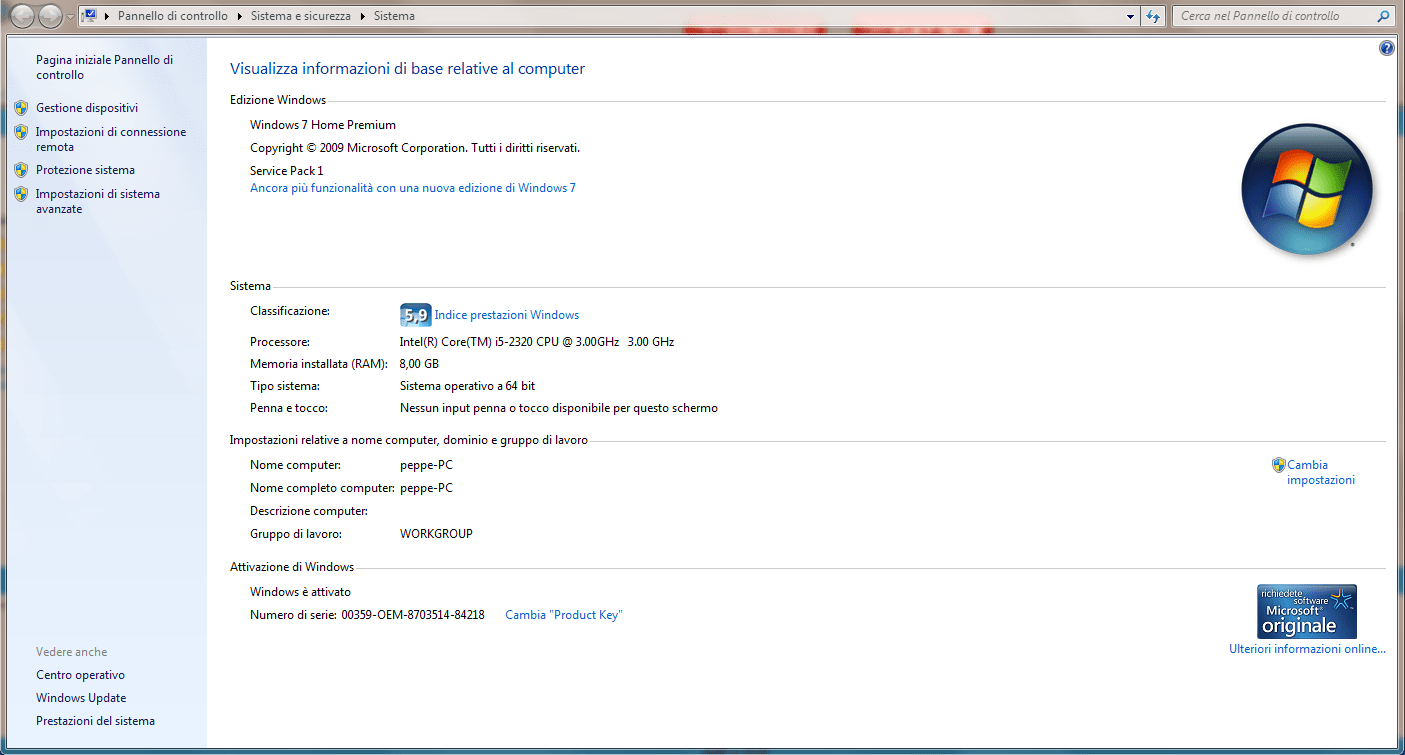Image resolution: width=1405 pixels, height=755 pixels.
Task: Click the Microsoft originale software badge
Action: (1307, 611)
